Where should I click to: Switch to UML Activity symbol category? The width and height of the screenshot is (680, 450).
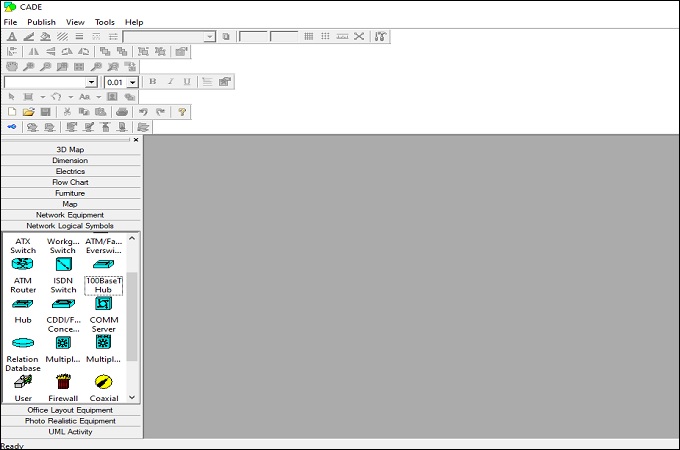tap(70, 432)
